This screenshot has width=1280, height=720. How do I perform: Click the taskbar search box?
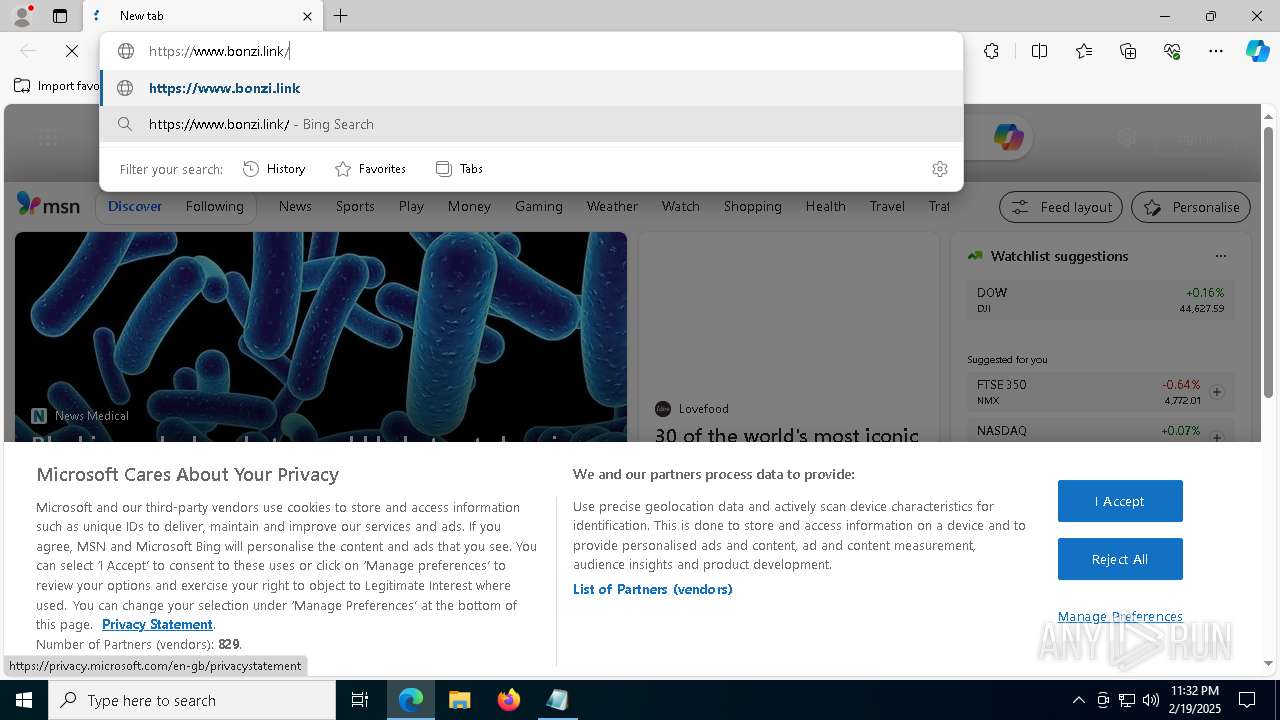[x=192, y=700]
